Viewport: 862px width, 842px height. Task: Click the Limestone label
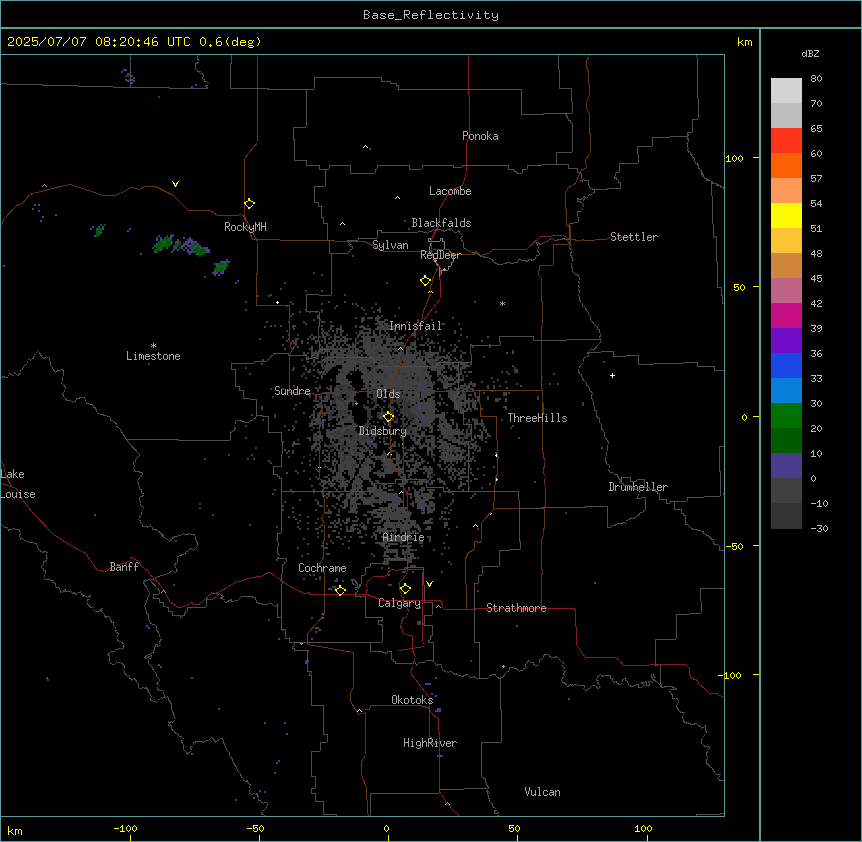[x=153, y=356]
